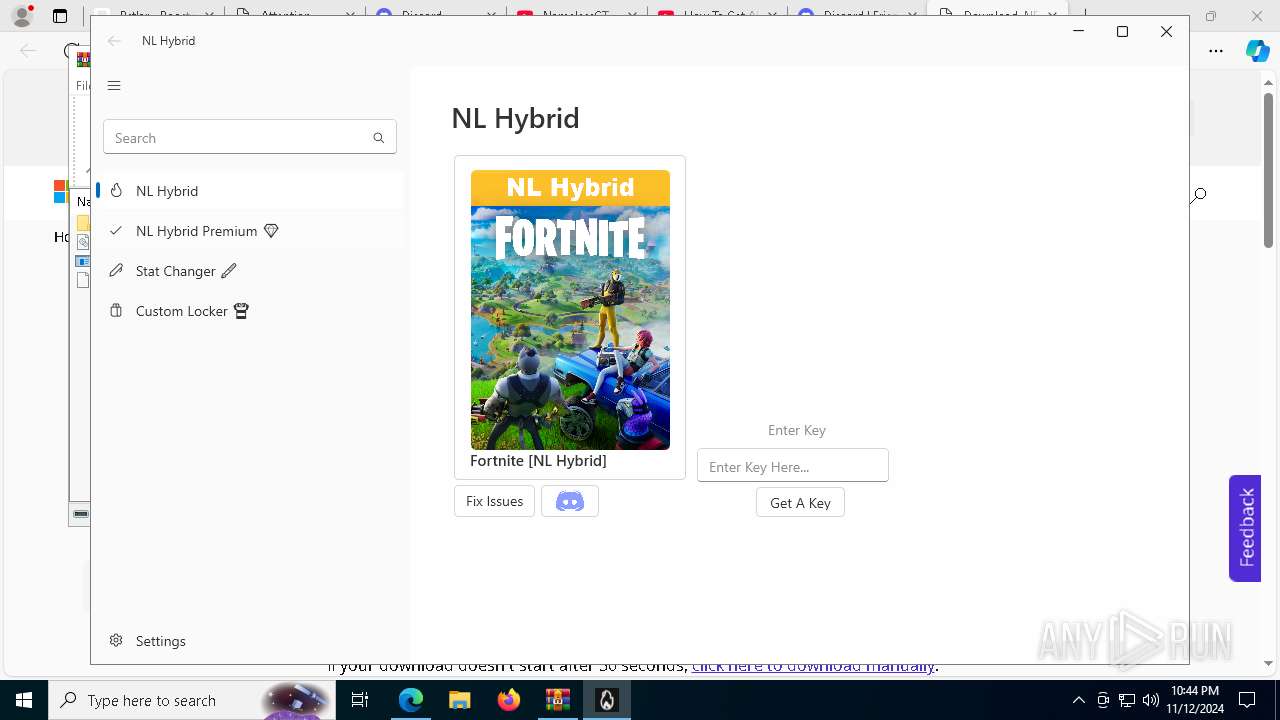
Task: Click the NL Hybrid app taskbar icon
Action: pos(606,700)
